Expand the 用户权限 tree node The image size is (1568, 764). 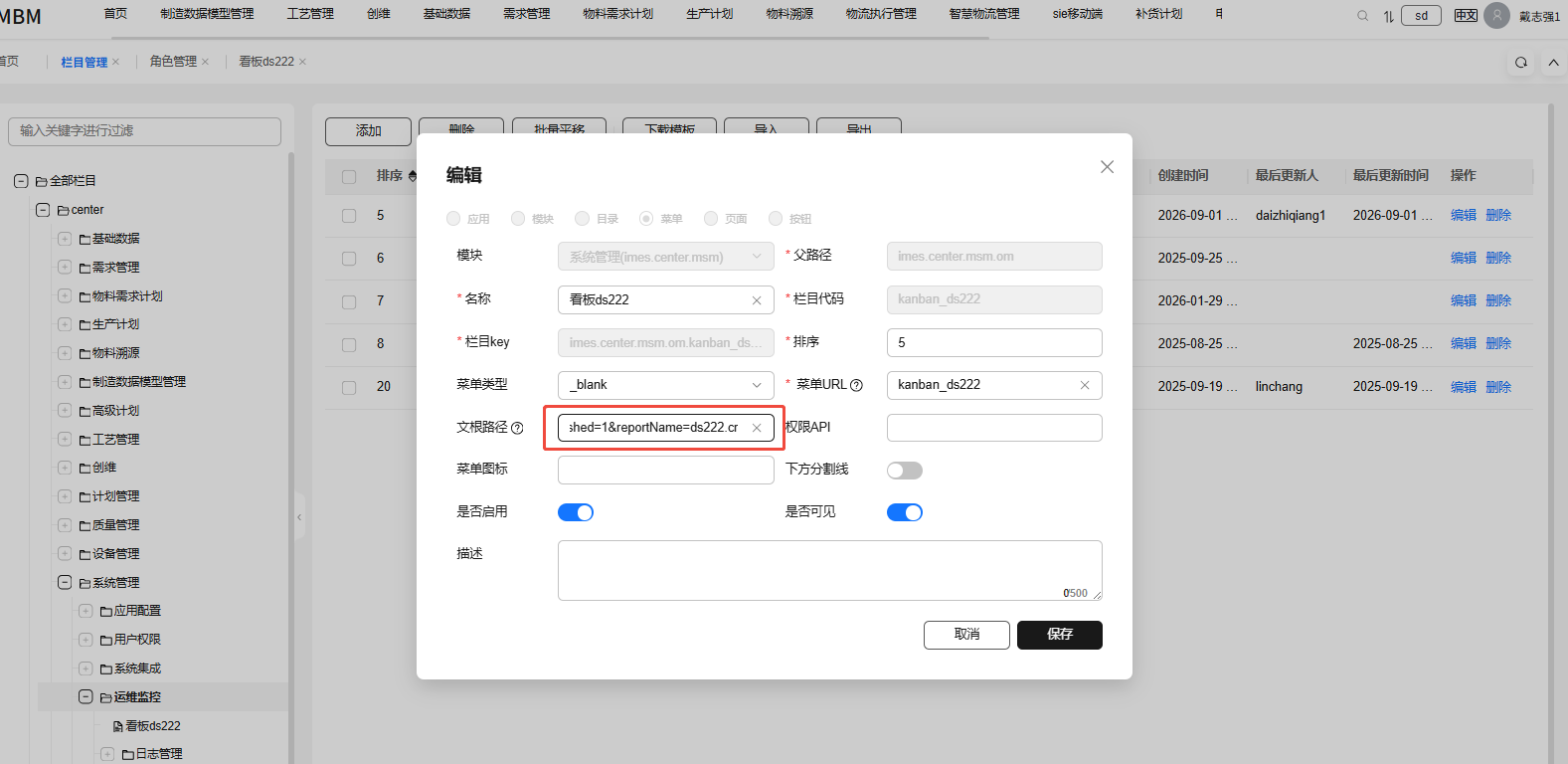click(86, 640)
